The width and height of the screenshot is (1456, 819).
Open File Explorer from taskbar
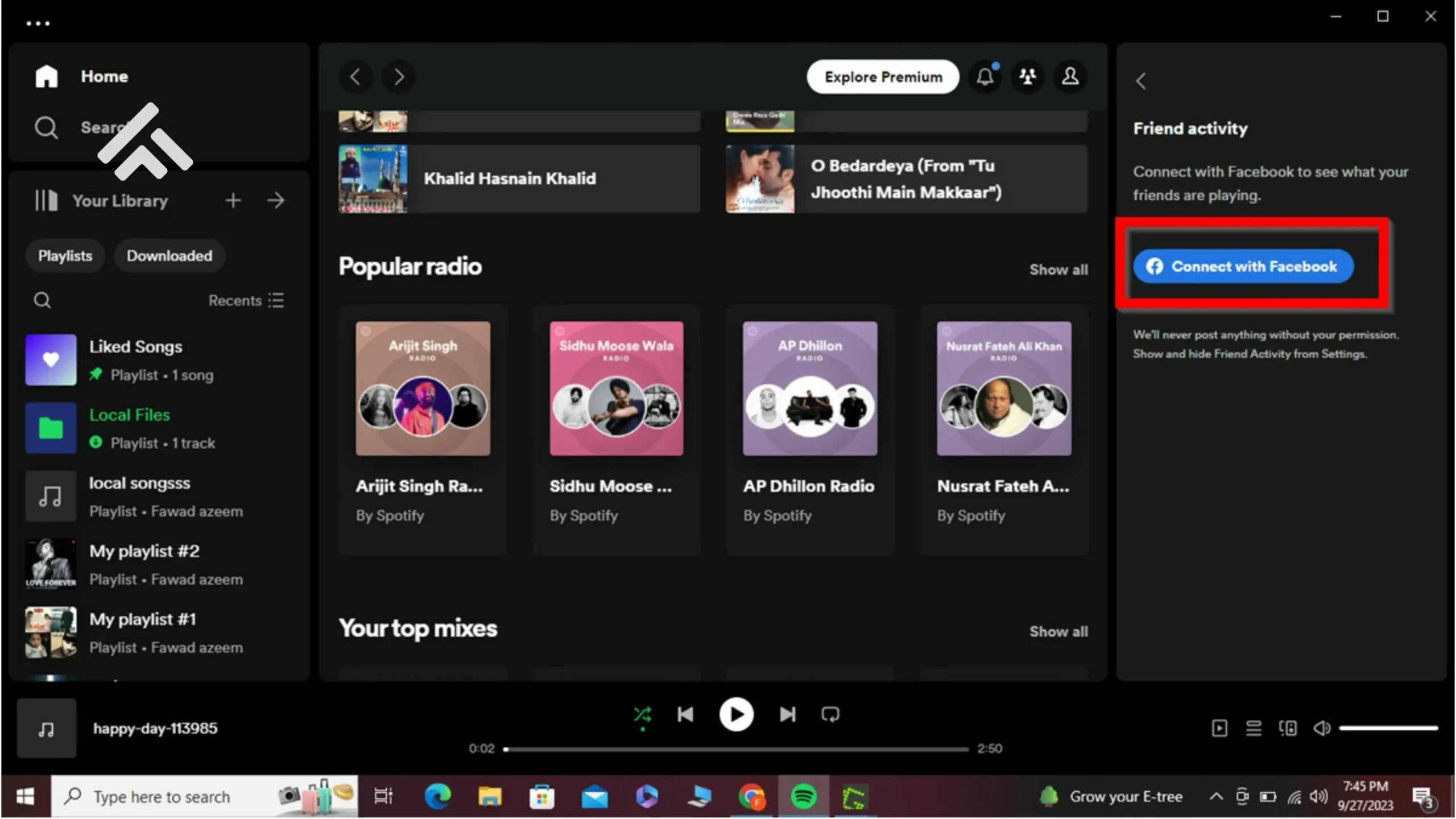490,797
